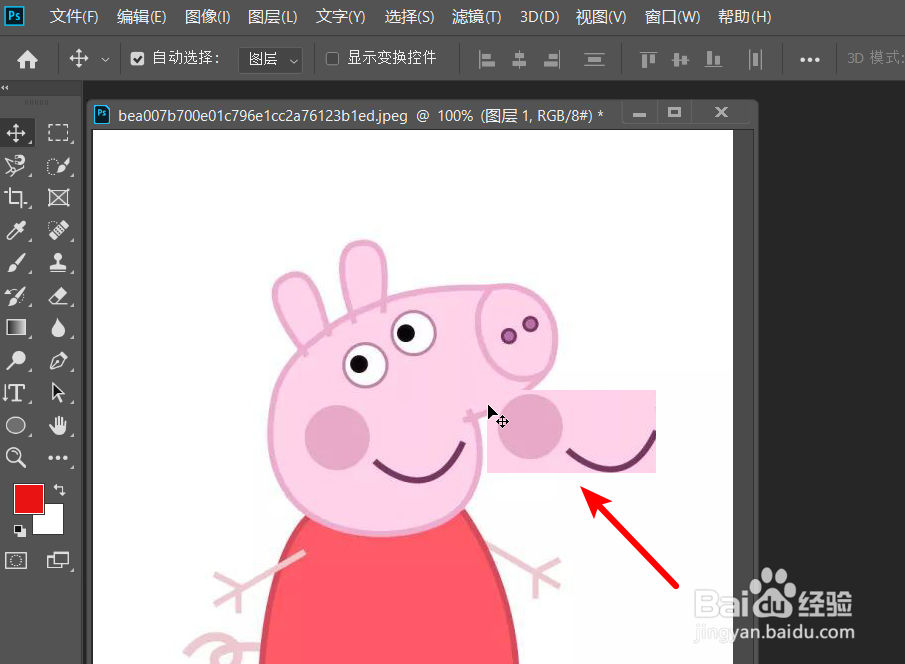Select the Gradient tool
This screenshot has width=905, height=664.
[16, 328]
